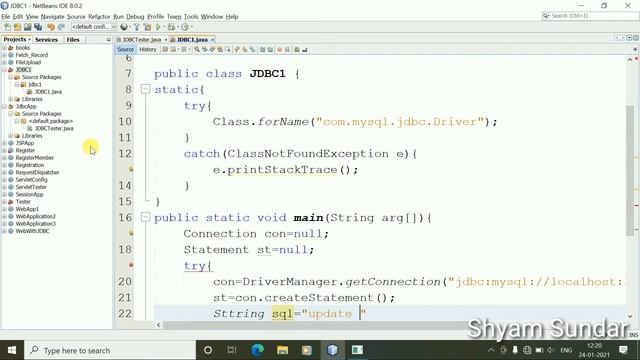Screen dimensions: 640x360
Task: Open the configuration dropdown showing default config
Action: point(94,27)
